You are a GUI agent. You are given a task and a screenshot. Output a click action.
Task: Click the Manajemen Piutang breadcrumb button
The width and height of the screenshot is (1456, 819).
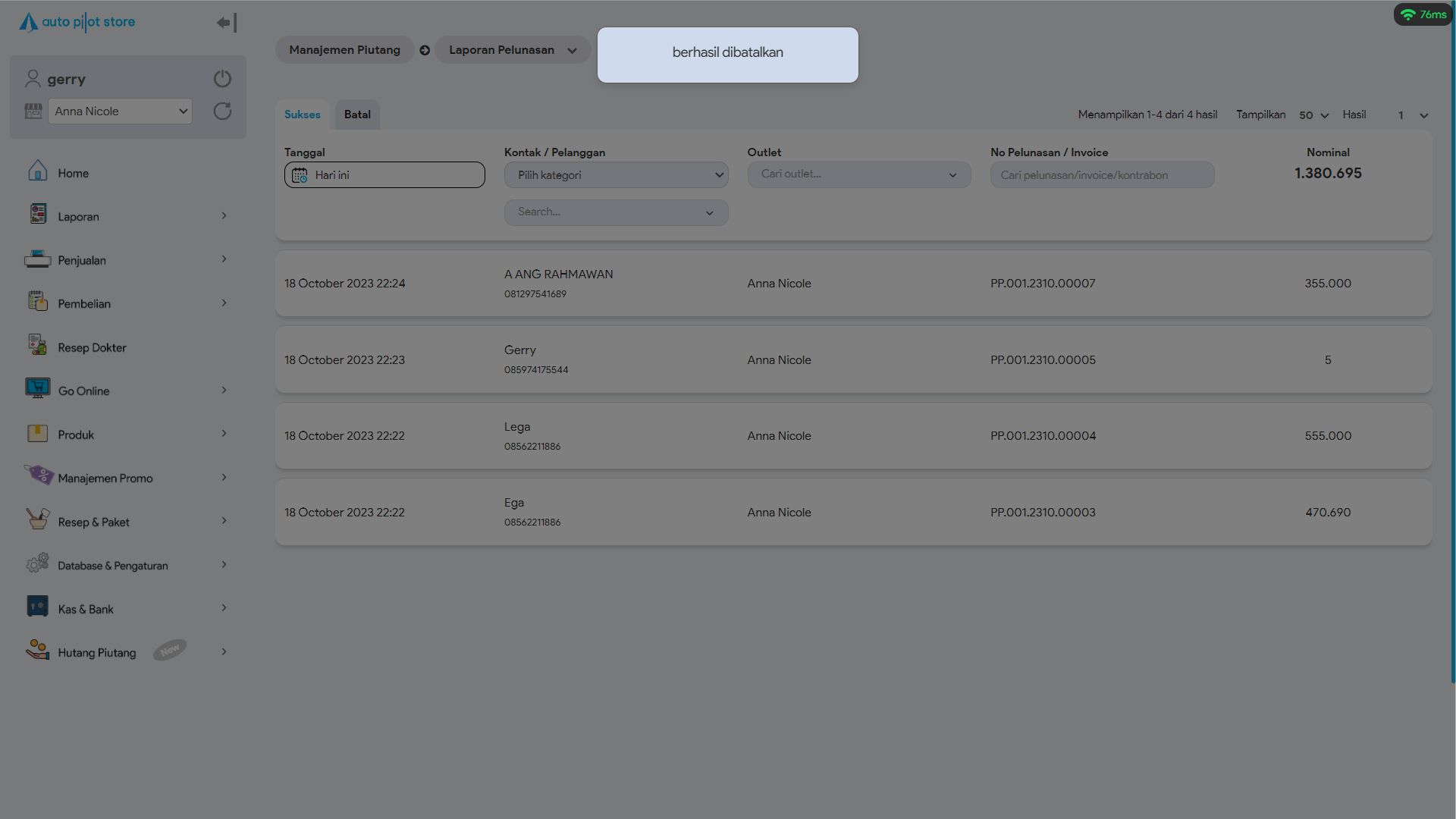(x=344, y=50)
